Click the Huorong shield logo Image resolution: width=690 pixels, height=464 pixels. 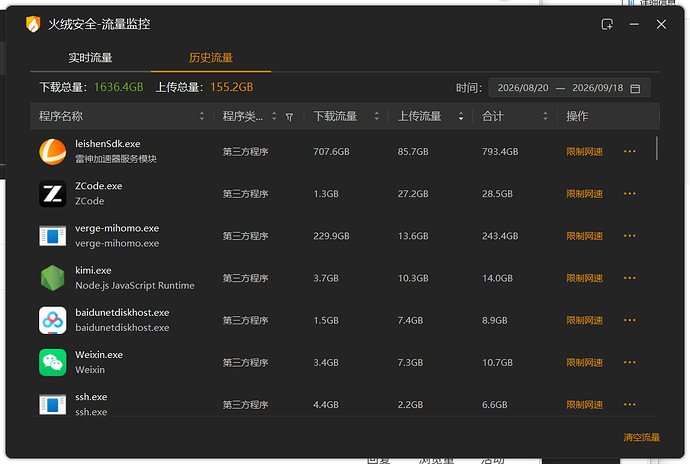click(33, 24)
